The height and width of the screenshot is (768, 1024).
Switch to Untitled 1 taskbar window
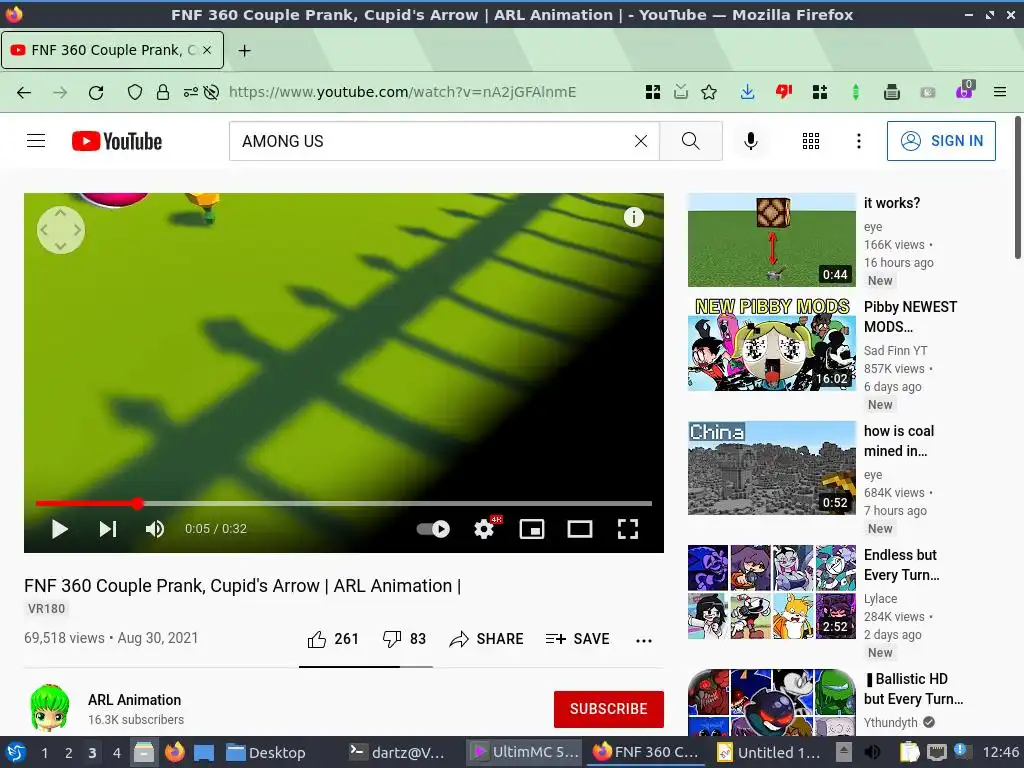769,752
